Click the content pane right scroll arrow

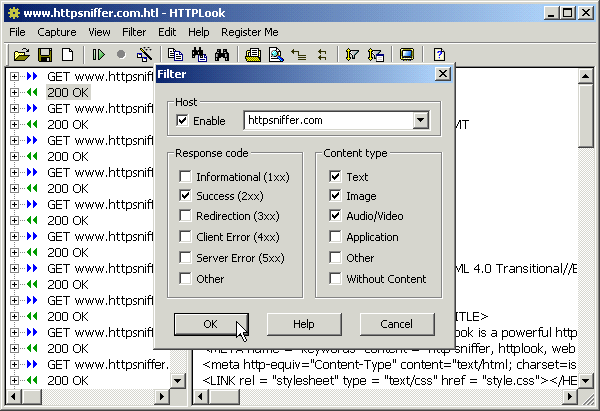coord(570,396)
